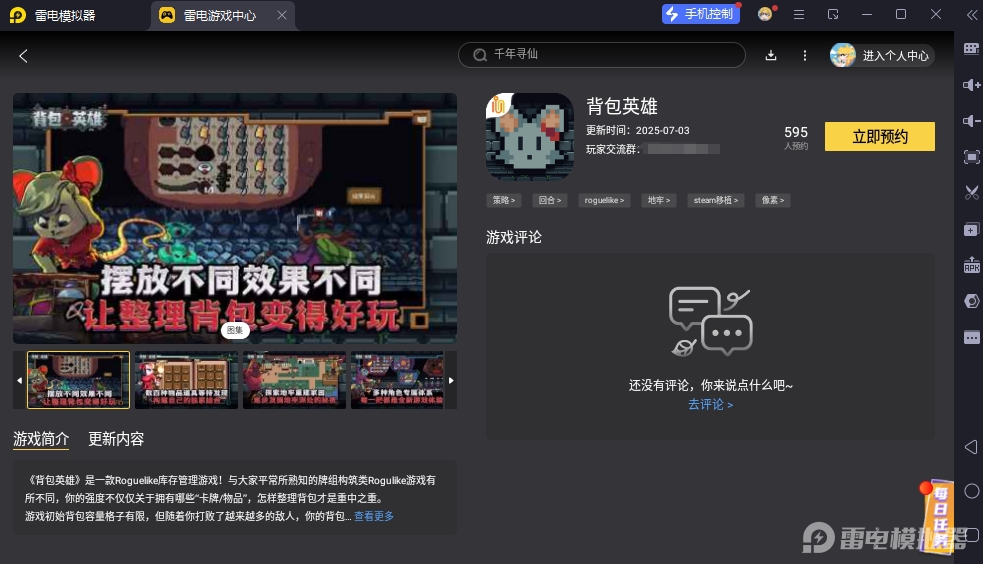983x564 pixels.
Task: Open more tools dots icon in sidebar
Action: click(971, 337)
